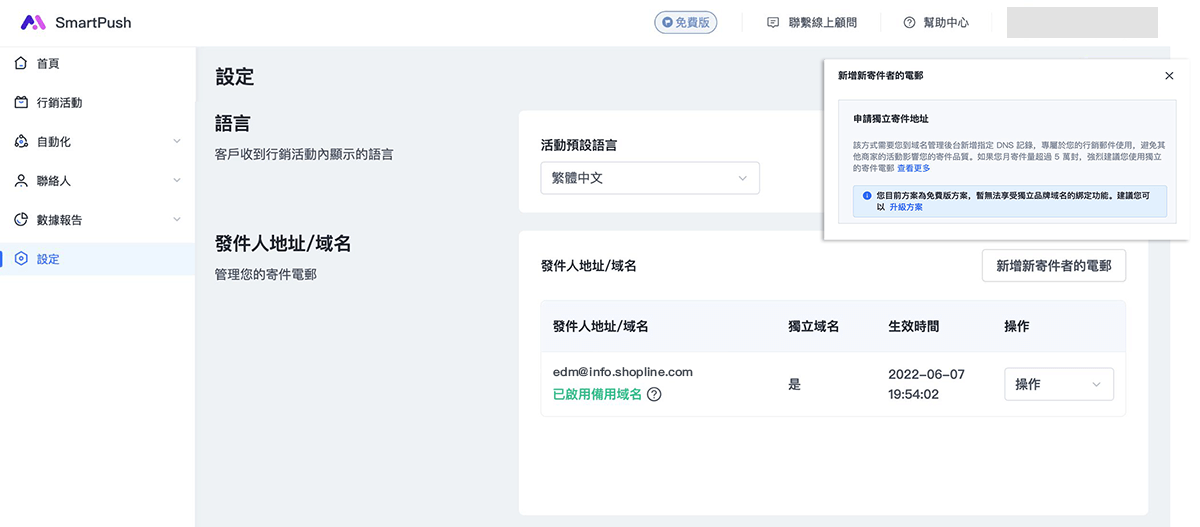
Task: Click the 查看更多 link in popup
Action: (x=913, y=169)
